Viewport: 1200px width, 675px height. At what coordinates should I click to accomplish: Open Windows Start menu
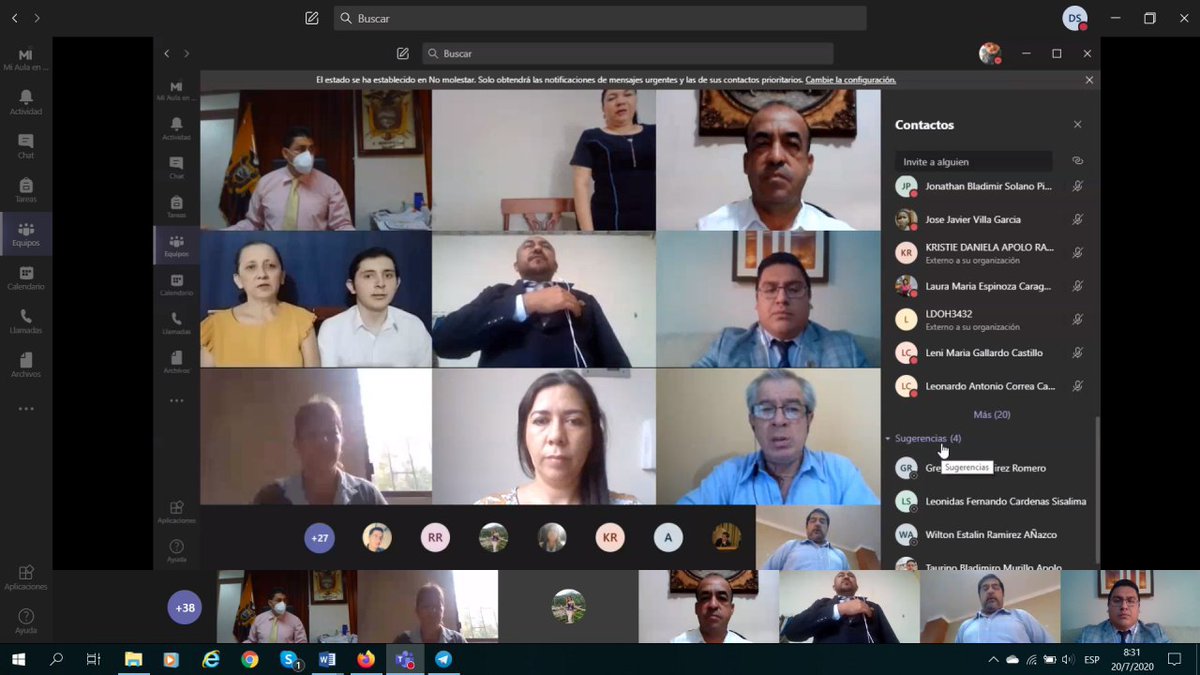18,659
